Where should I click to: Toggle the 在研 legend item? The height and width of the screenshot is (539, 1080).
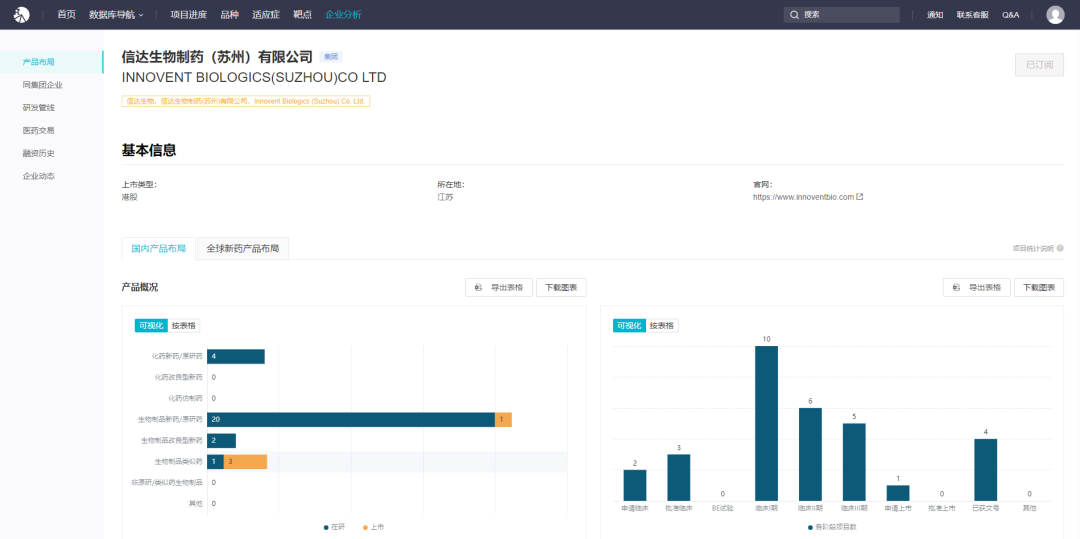334,527
